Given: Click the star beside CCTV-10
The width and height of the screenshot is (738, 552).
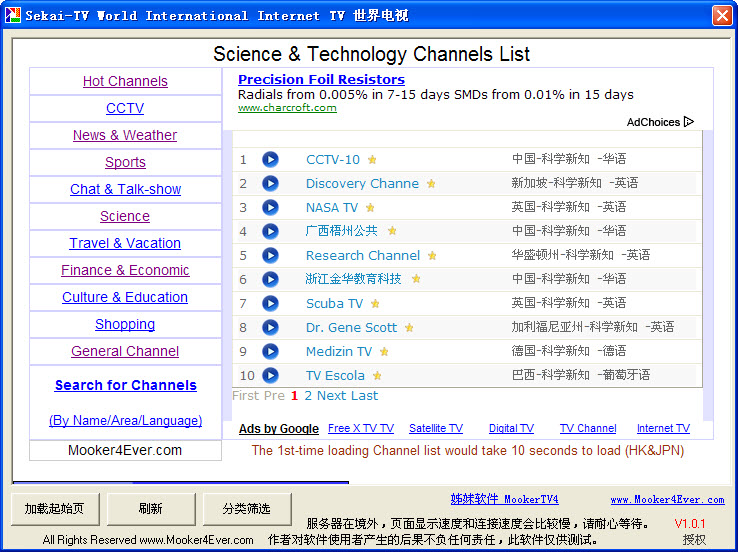Looking at the screenshot, I should (x=372, y=160).
